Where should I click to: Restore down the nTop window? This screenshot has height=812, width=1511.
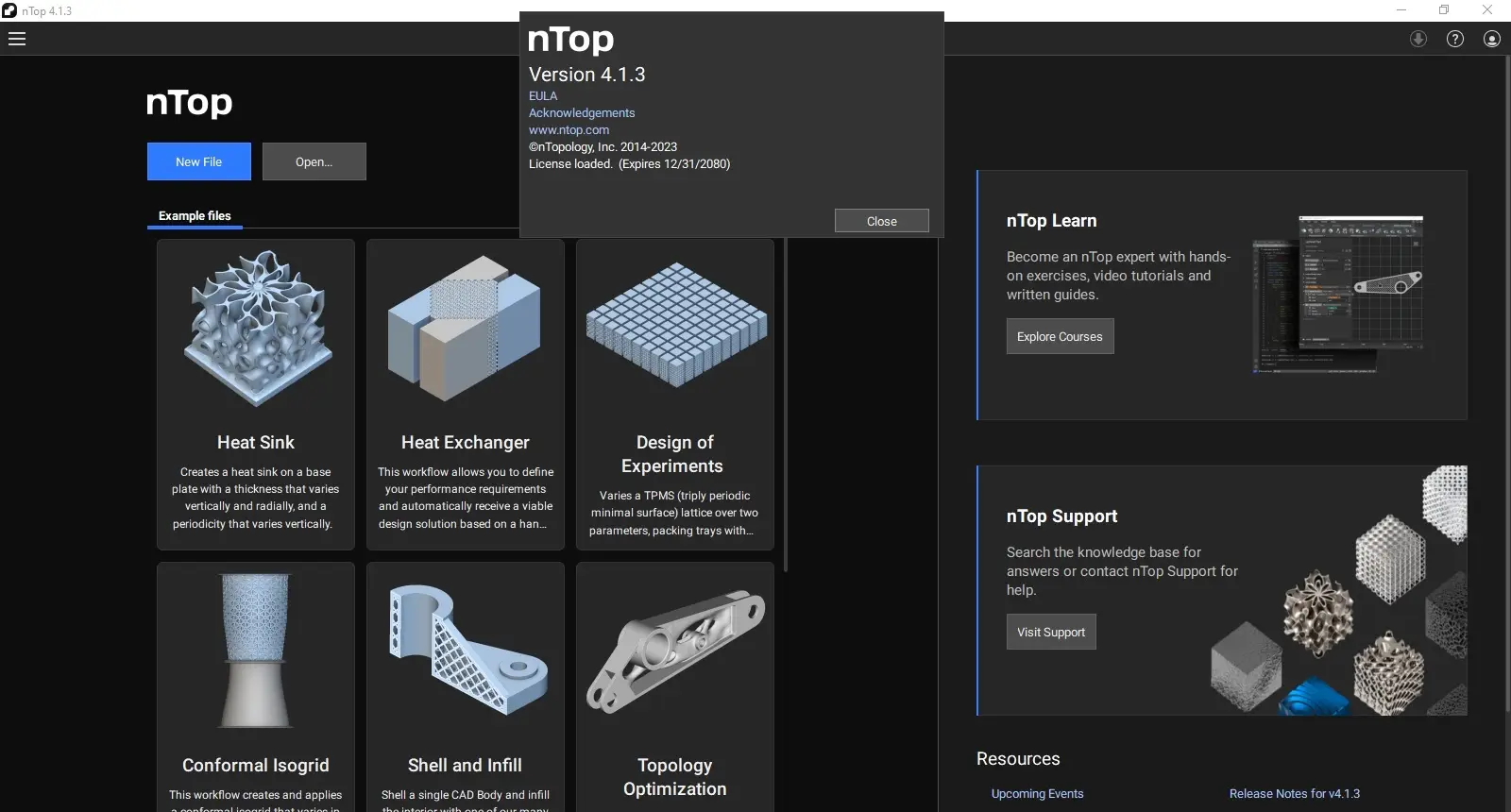[x=1444, y=10]
